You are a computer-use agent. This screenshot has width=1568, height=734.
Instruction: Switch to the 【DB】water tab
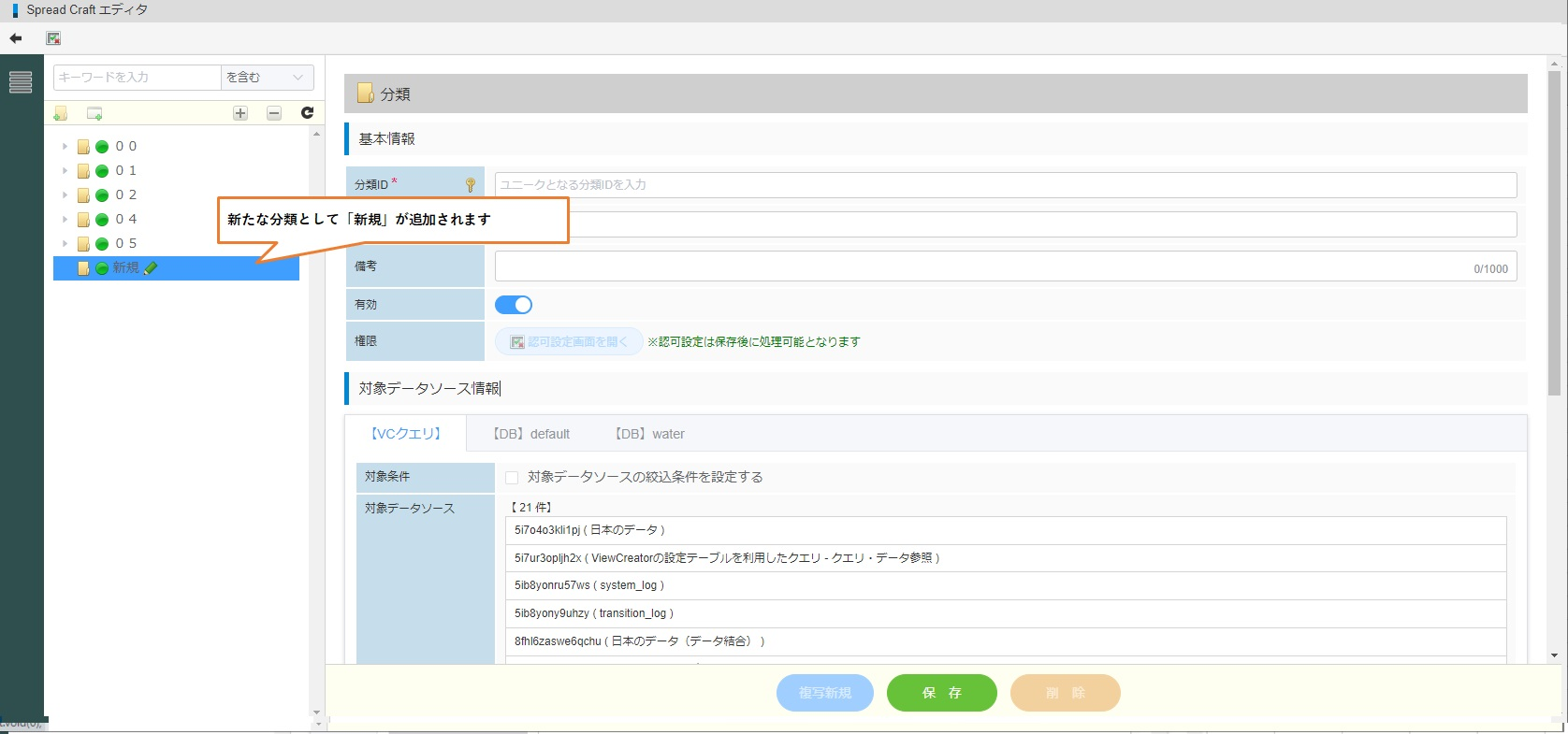(x=649, y=434)
